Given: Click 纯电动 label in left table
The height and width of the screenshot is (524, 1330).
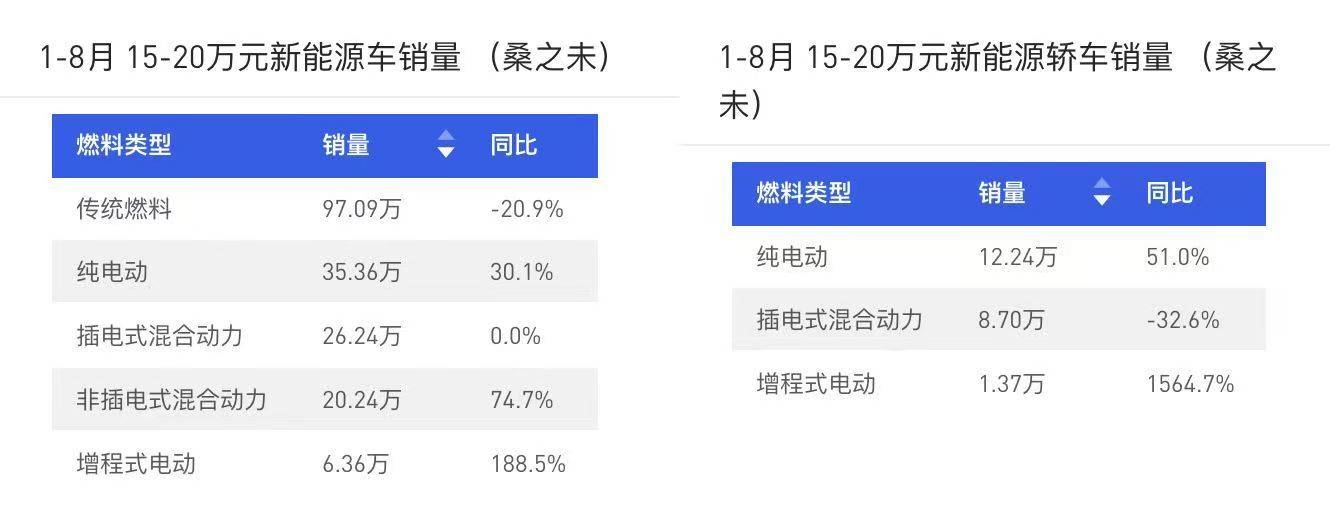Looking at the screenshot, I should point(112,272).
